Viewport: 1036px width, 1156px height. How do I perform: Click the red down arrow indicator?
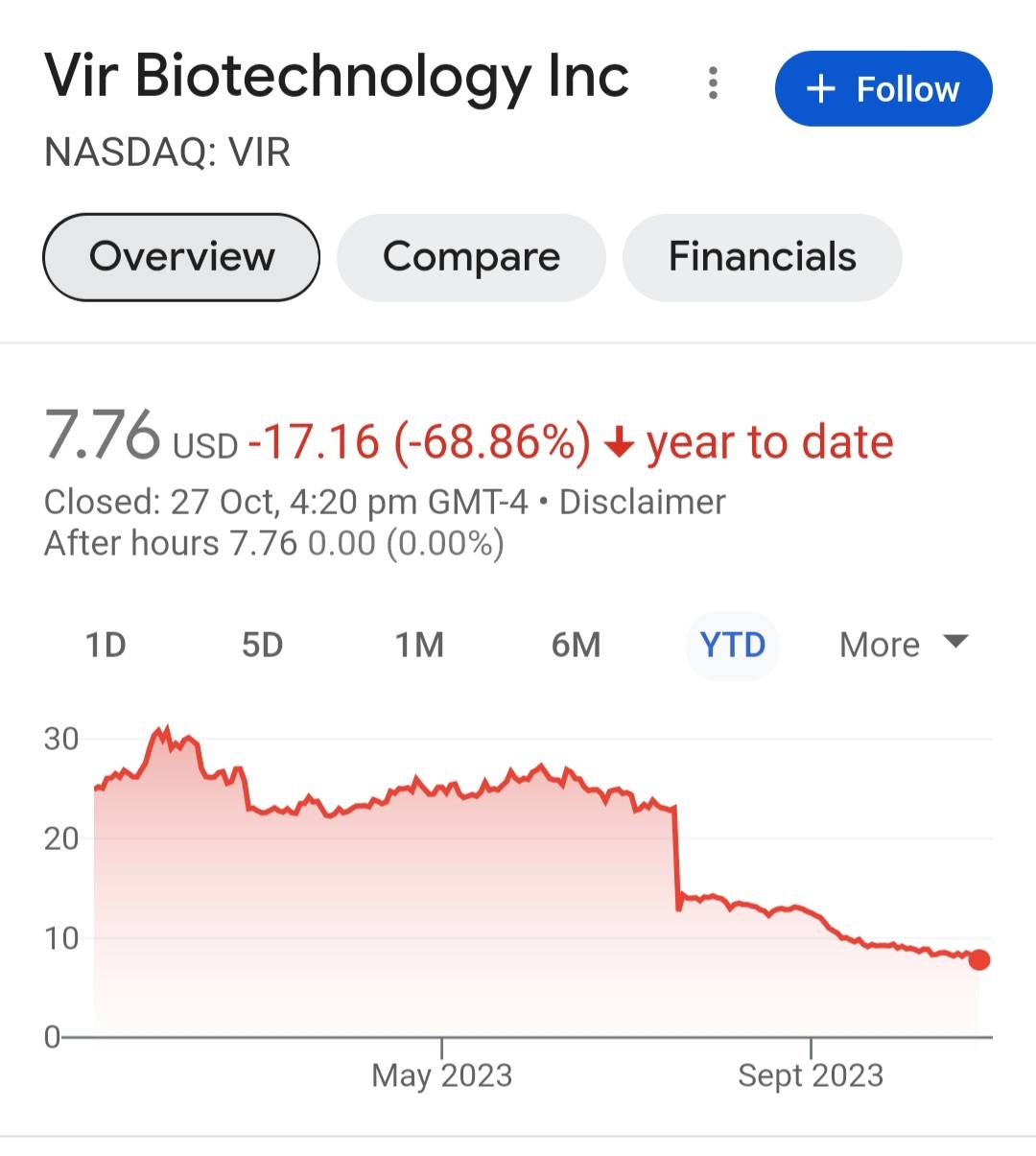pos(620,443)
